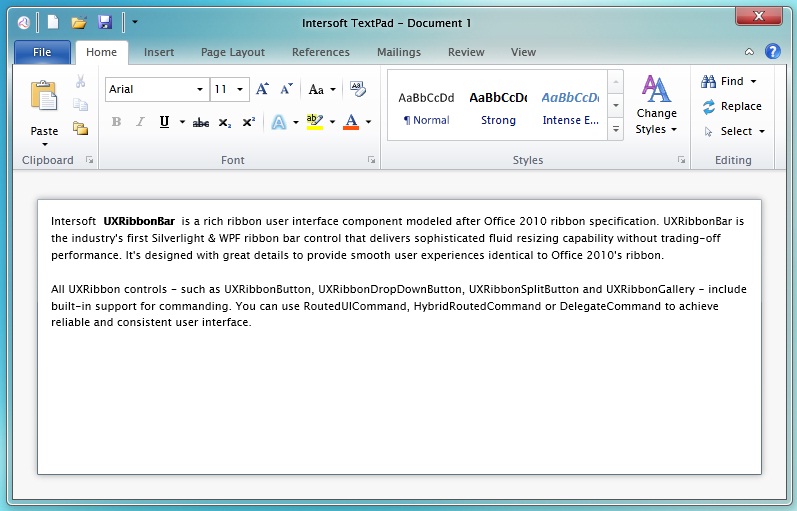Viewport: 797px width, 511px height.
Task: Apply the Normal style
Action: pyautogui.click(x=426, y=108)
